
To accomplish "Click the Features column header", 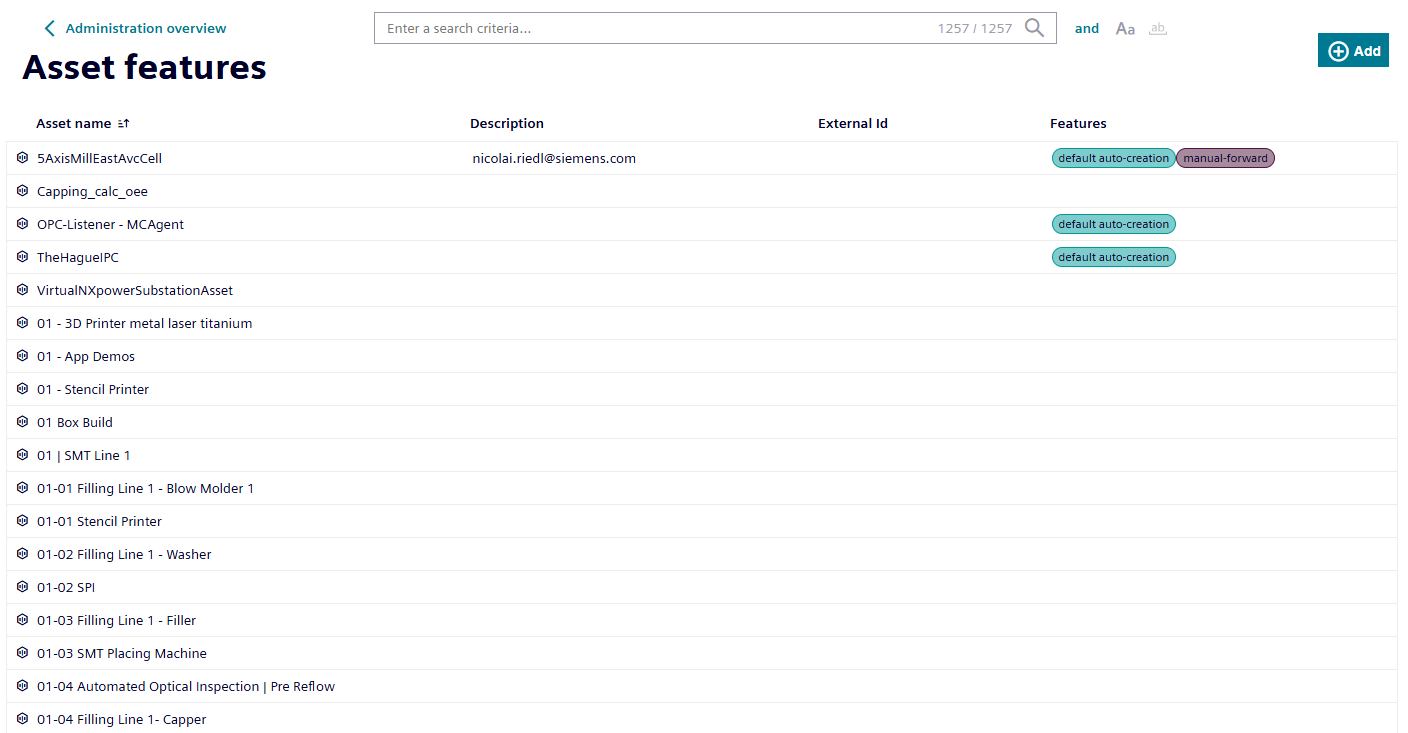I will click(x=1078, y=124).
